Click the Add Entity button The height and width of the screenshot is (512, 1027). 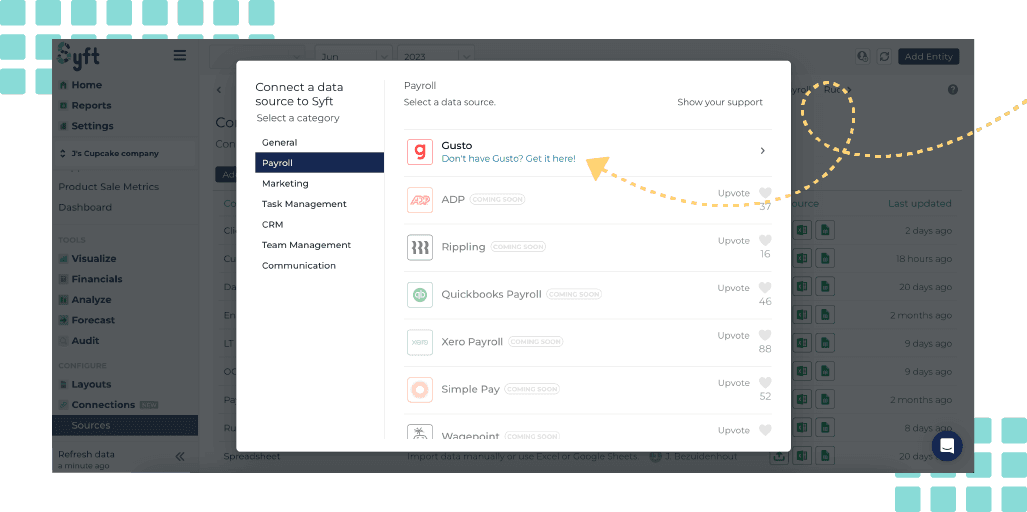pyautogui.click(x=929, y=57)
